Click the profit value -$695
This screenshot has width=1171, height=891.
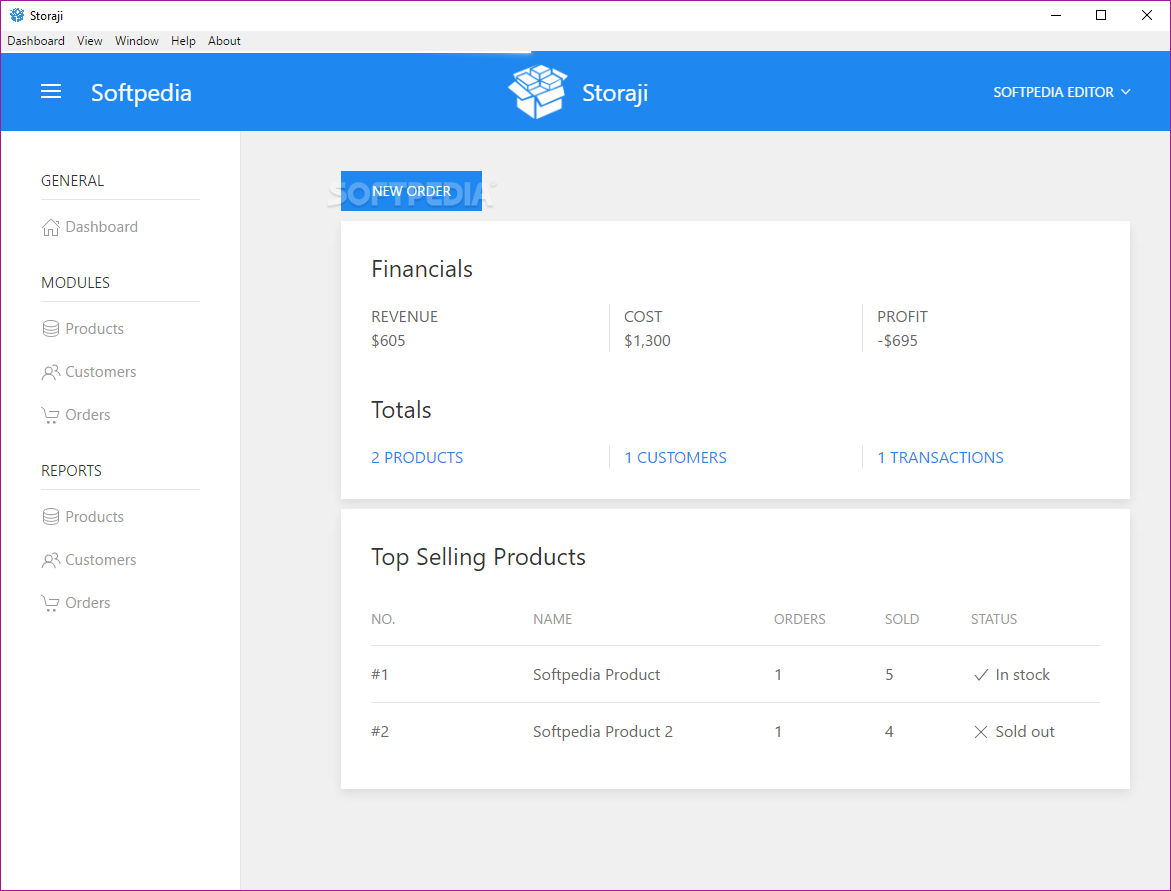898,341
